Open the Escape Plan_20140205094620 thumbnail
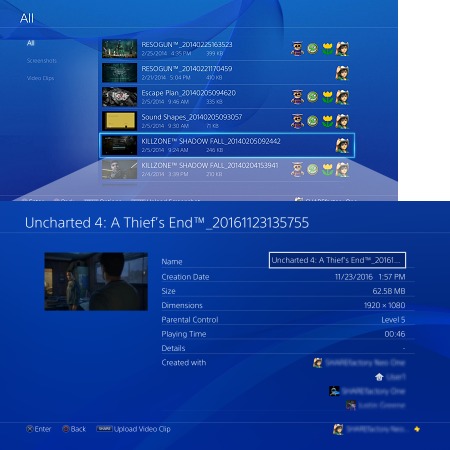This screenshot has height=450, width=450. (119, 97)
